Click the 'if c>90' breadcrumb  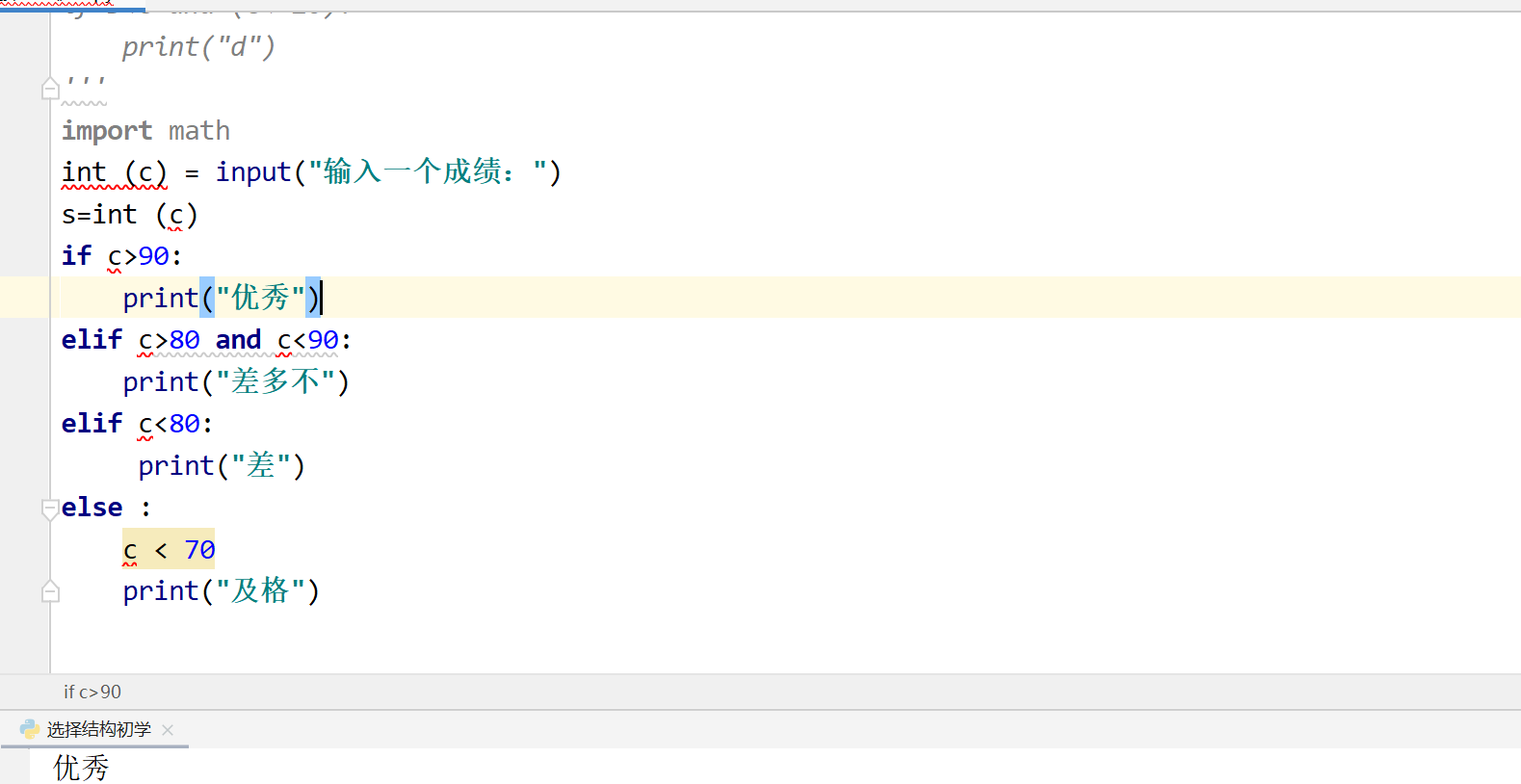[92, 692]
